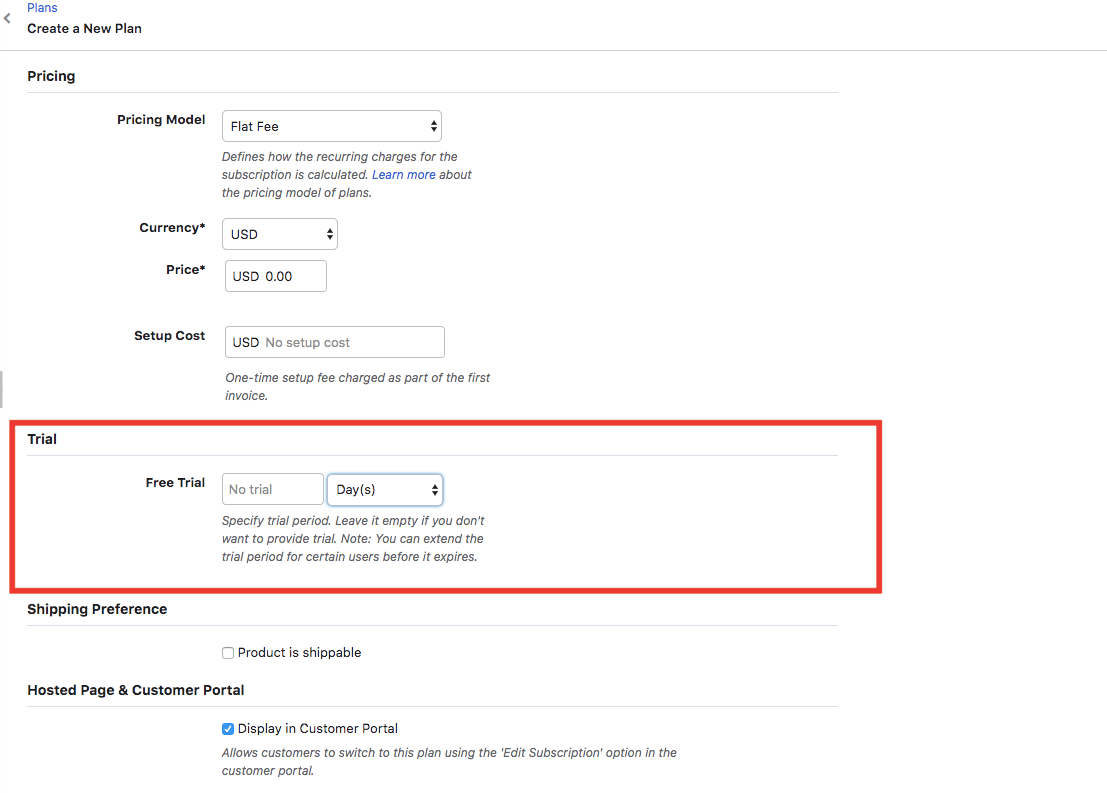
Task: Click the Currency dropdown stepper arrows
Action: [328, 234]
